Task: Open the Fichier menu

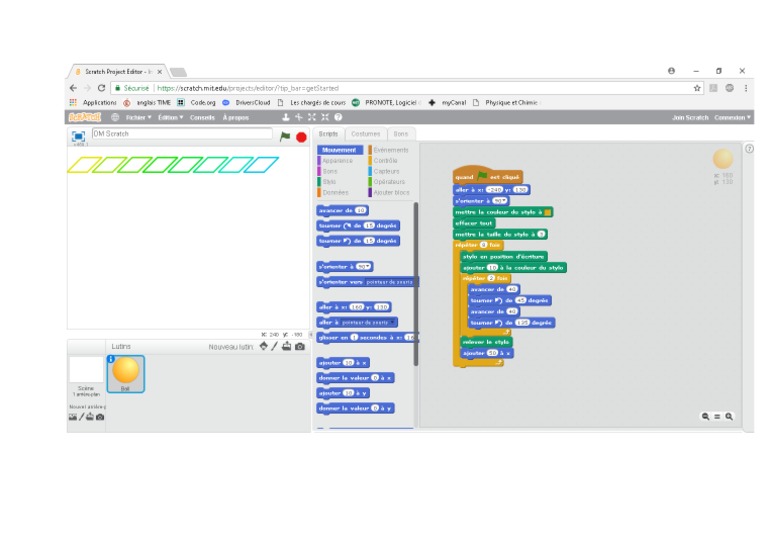Action: 139,118
